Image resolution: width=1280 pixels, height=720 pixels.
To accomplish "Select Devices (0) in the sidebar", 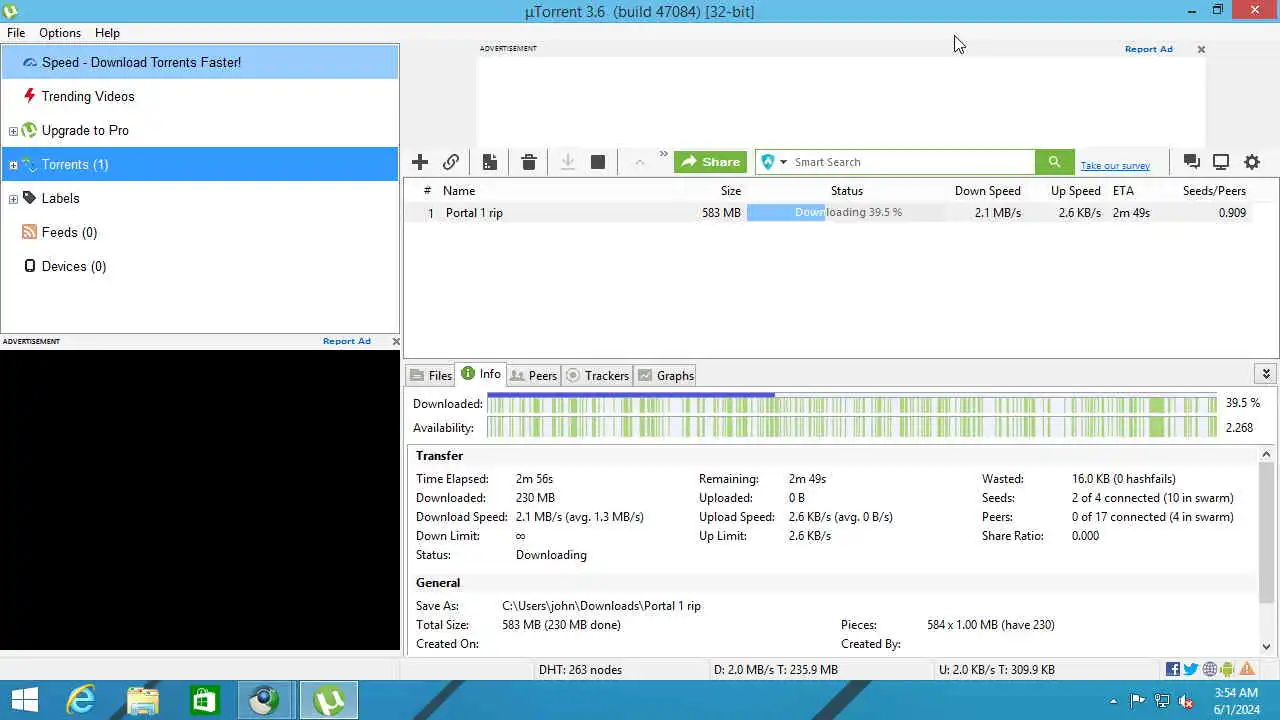I will [73, 266].
